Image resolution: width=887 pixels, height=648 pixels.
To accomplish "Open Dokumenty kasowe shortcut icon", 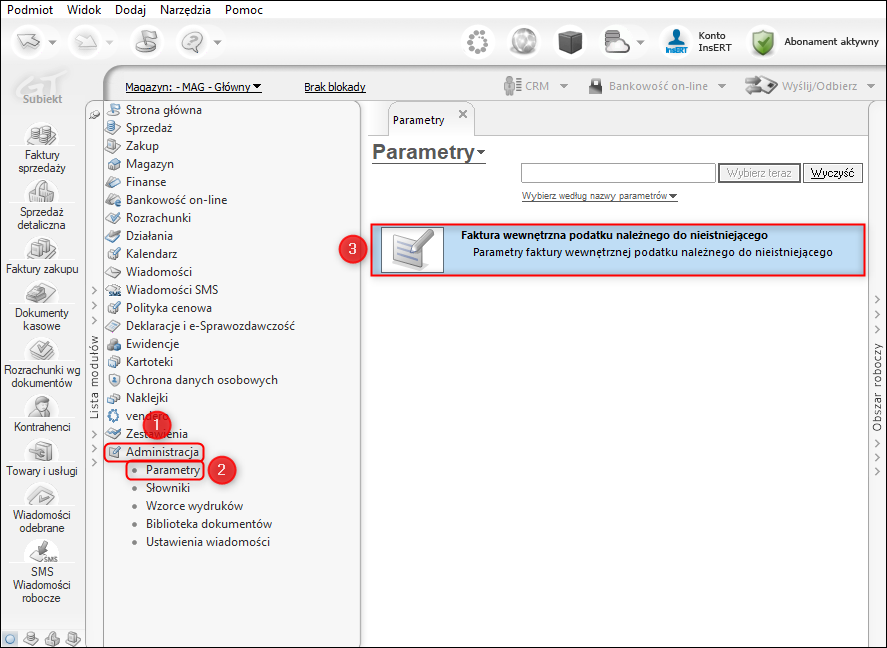I will (42, 293).
